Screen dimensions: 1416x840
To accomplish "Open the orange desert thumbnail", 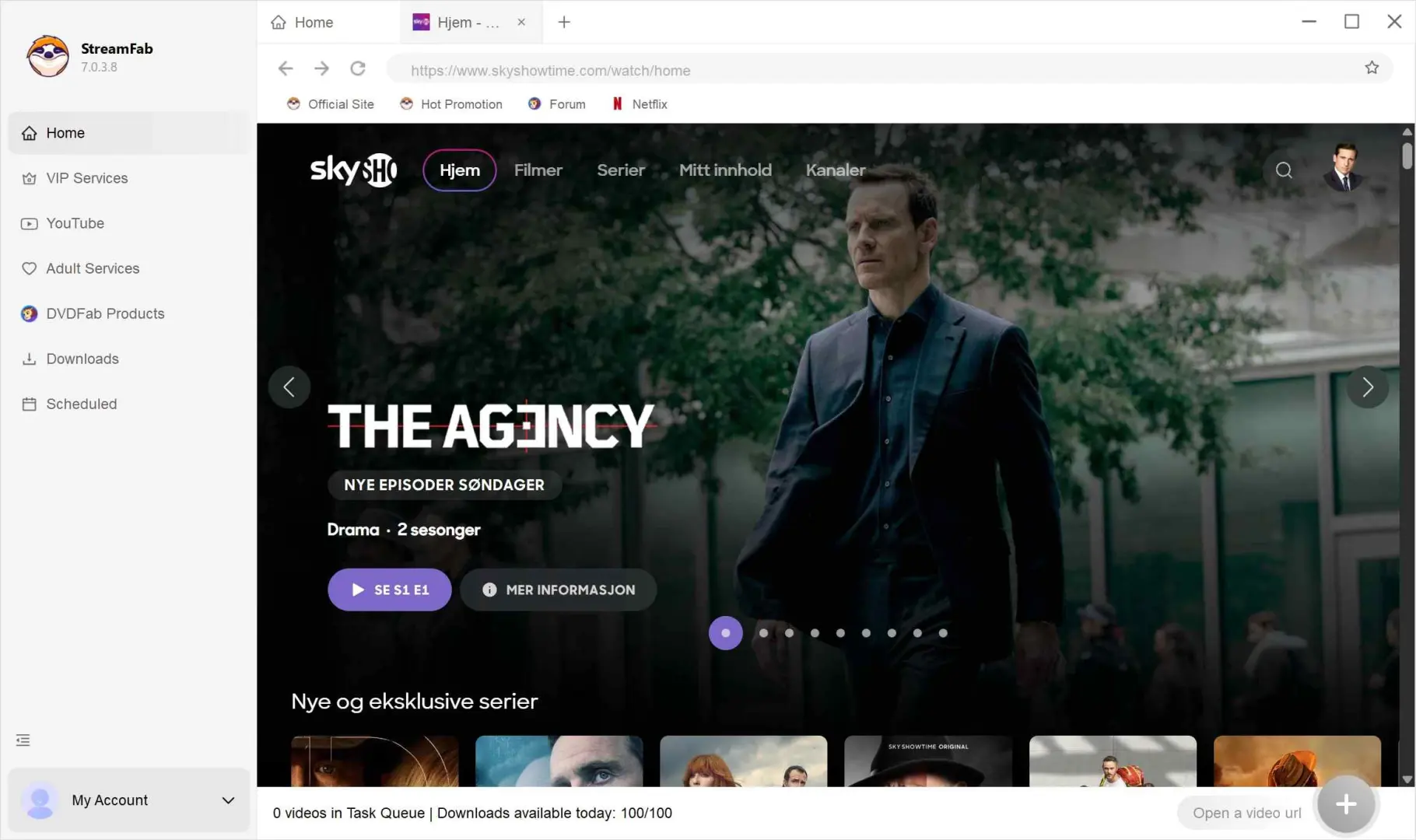I will (1297, 761).
